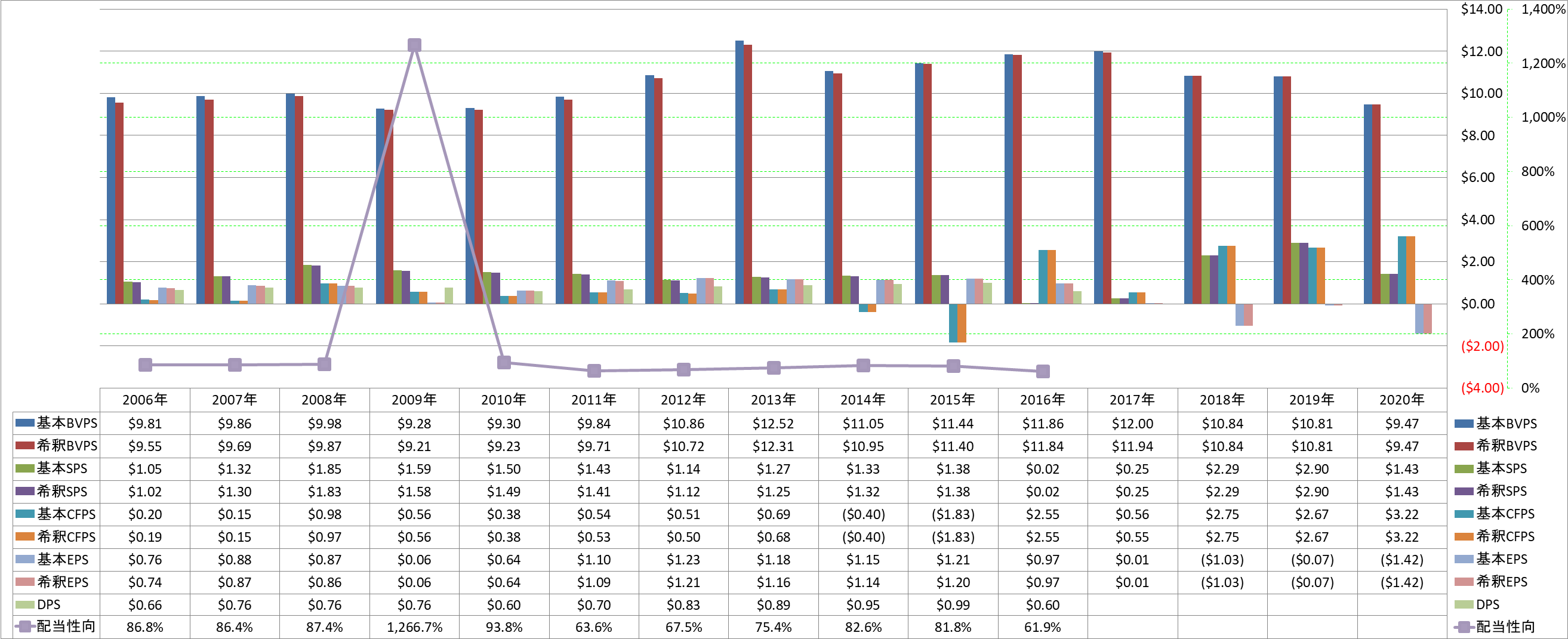Click the 基本BVPS blue legend swatch on the right
The height and width of the screenshot is (639, 1568).
click(x=1464, y=424)
